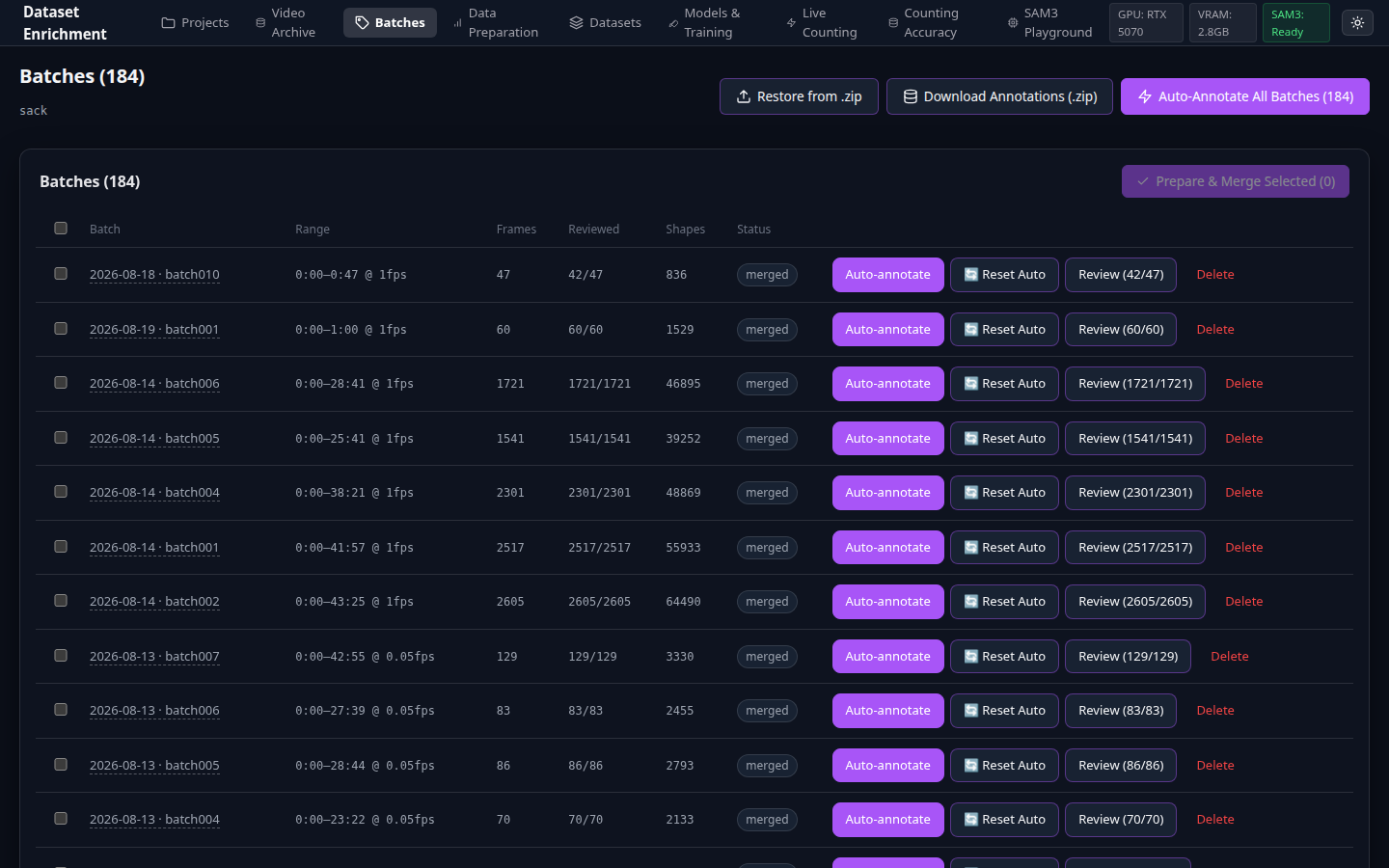1389x868 pixels.
Task: Delete the 2026-08-14 batch002 row
Action: click(x=1243, y=602)
